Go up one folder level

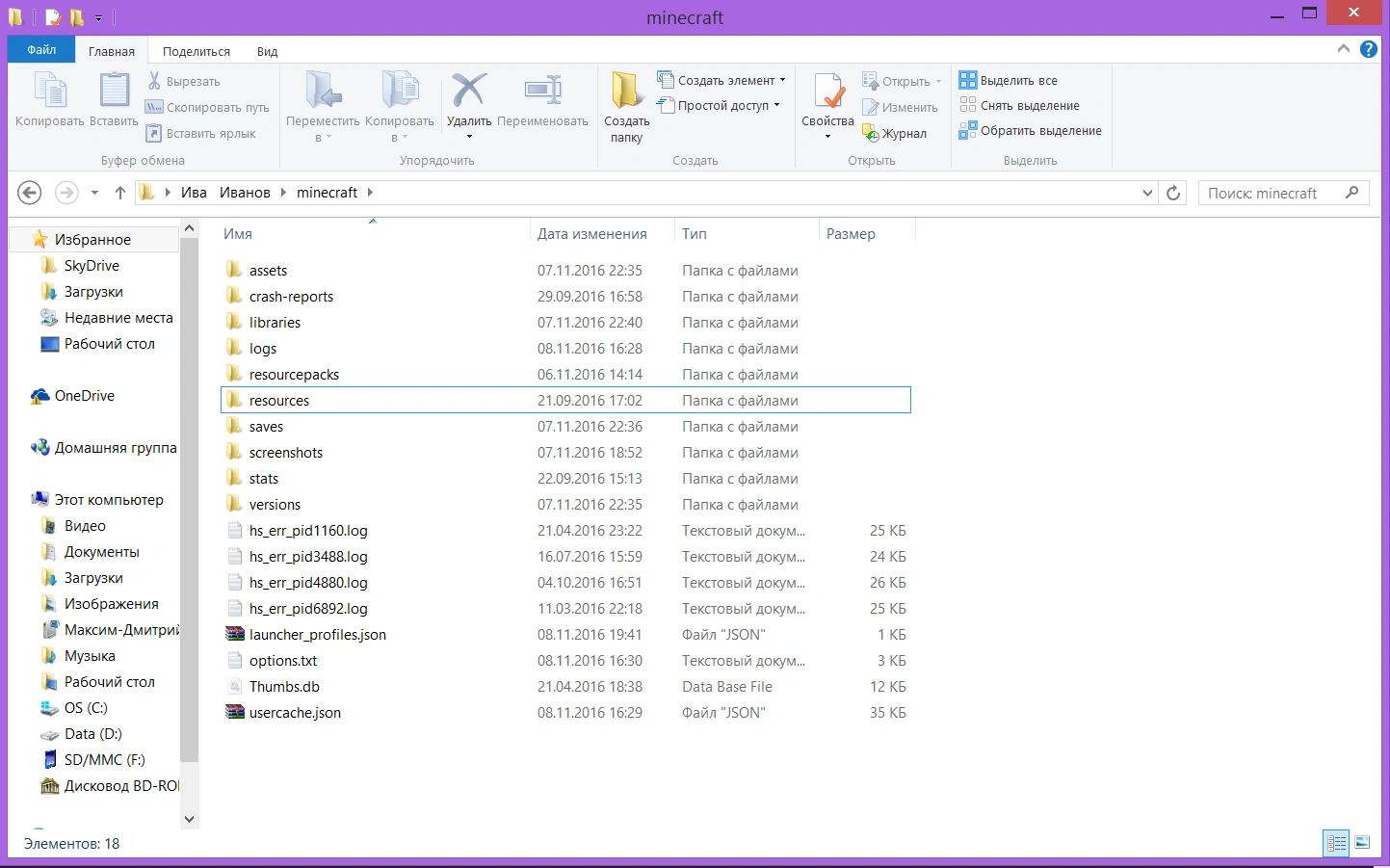(120, 193)
